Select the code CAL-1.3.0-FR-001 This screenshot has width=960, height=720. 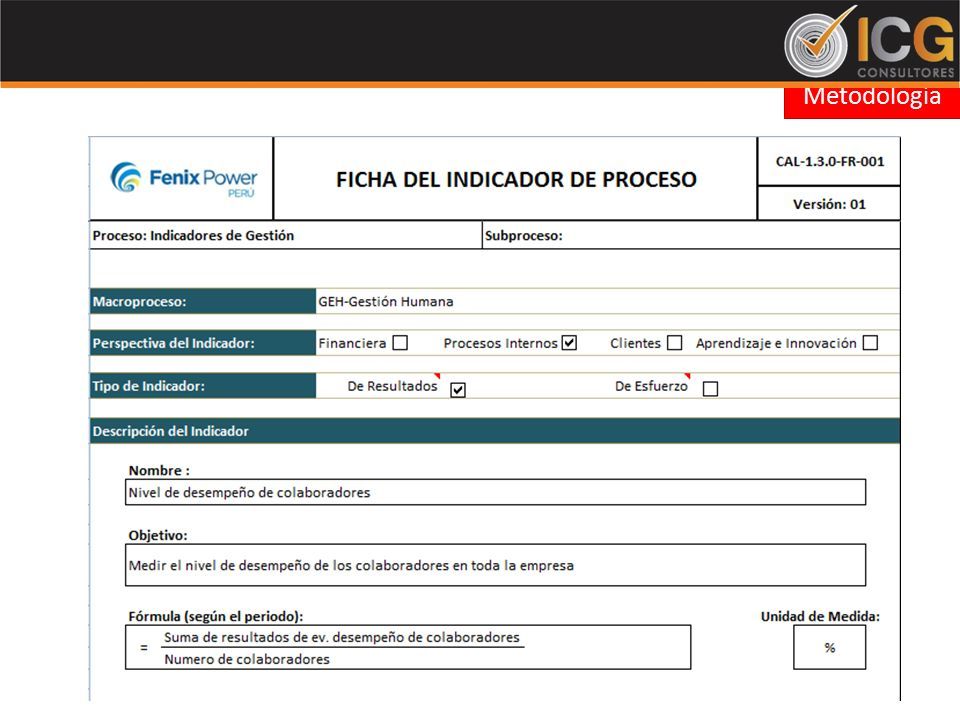pos(830,162)
